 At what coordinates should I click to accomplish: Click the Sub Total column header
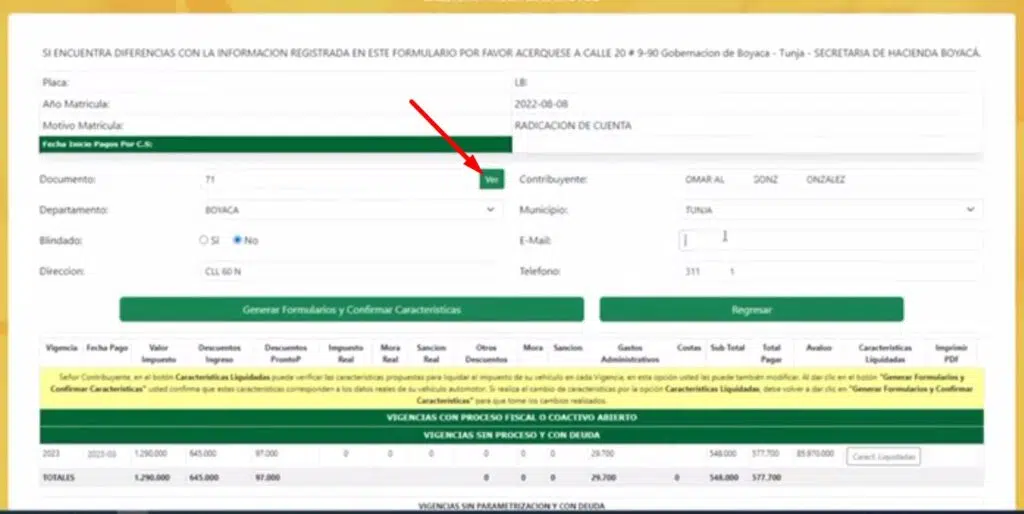click(x=728, y=348)
